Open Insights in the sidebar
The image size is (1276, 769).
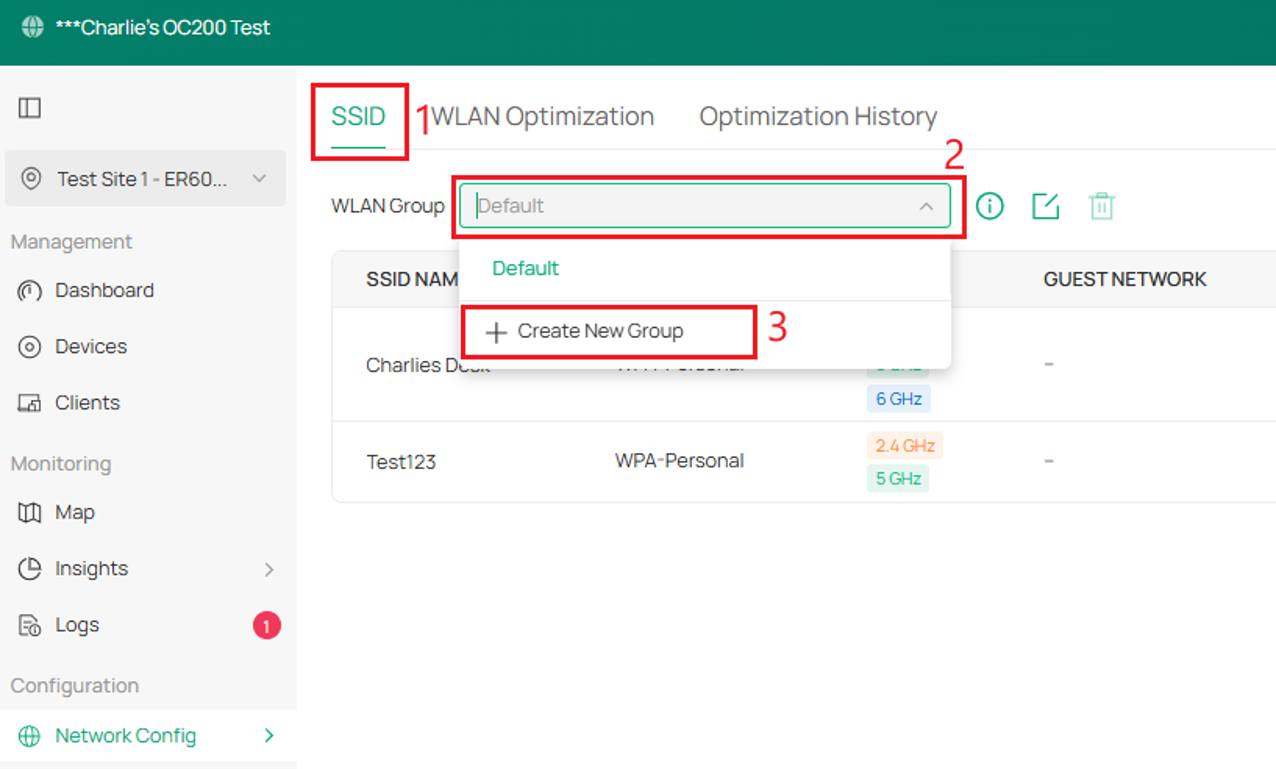[x=92, y=568]
